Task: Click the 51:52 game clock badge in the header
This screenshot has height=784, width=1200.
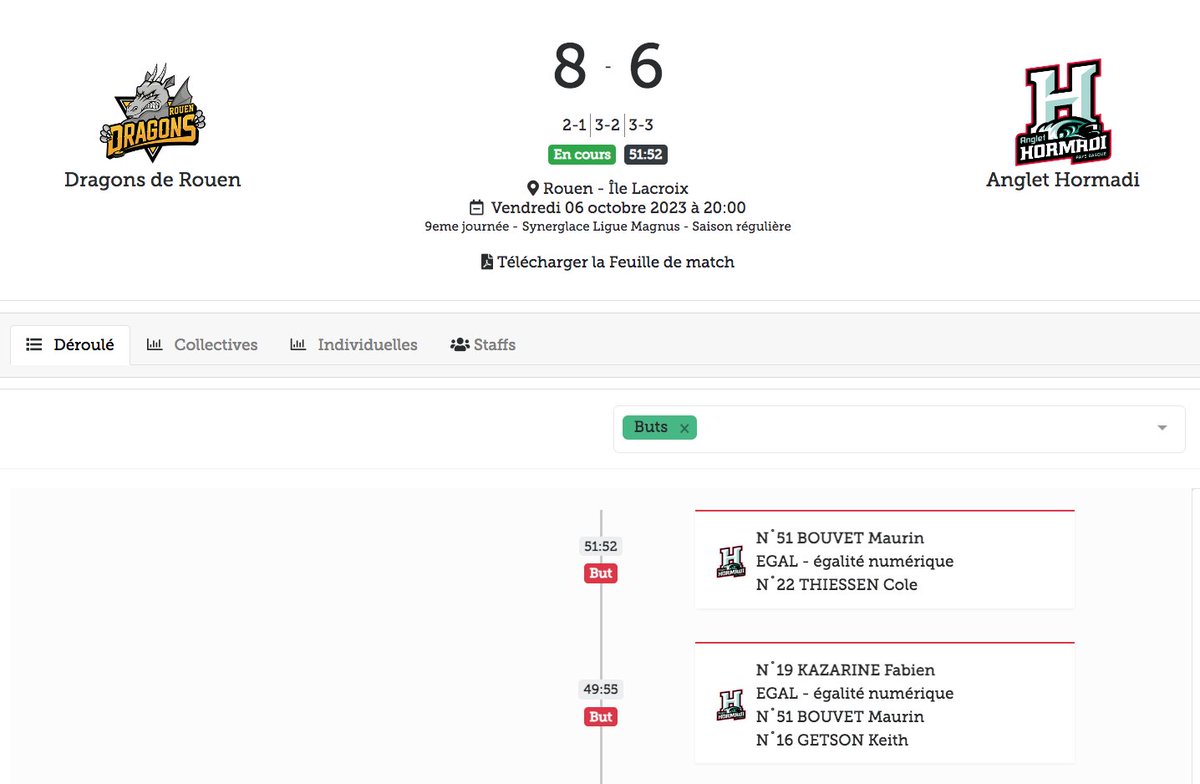Action: coord(646,155)
